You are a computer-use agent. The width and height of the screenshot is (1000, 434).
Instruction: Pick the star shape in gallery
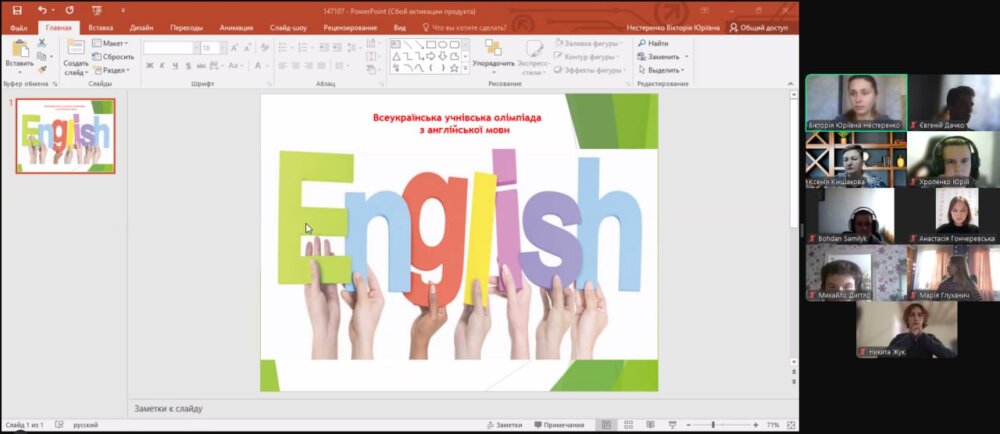coord(454,68)
